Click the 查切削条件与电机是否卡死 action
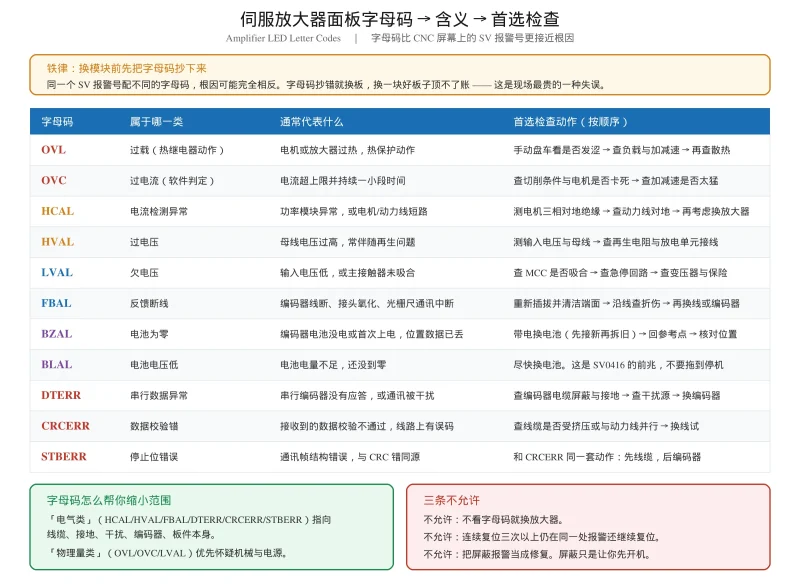The height and width of the screenshot is (587, 800). coord(616,181)
